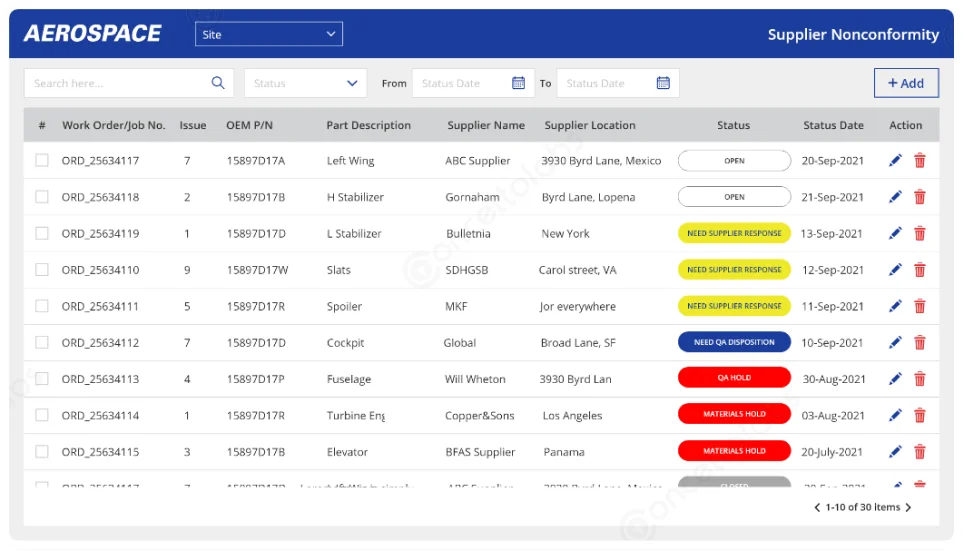
Task: Delete the ORD_25634118 row using trash icon
Action: point(920,197)
